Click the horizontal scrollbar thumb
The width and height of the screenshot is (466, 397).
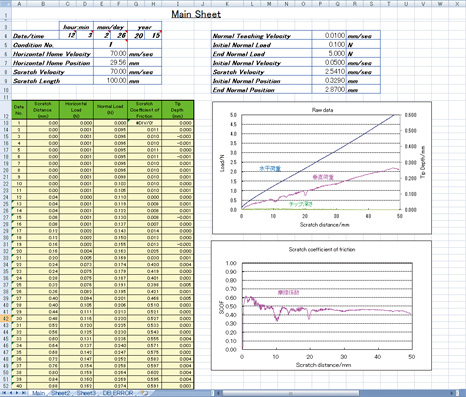[x=291, y=393]
